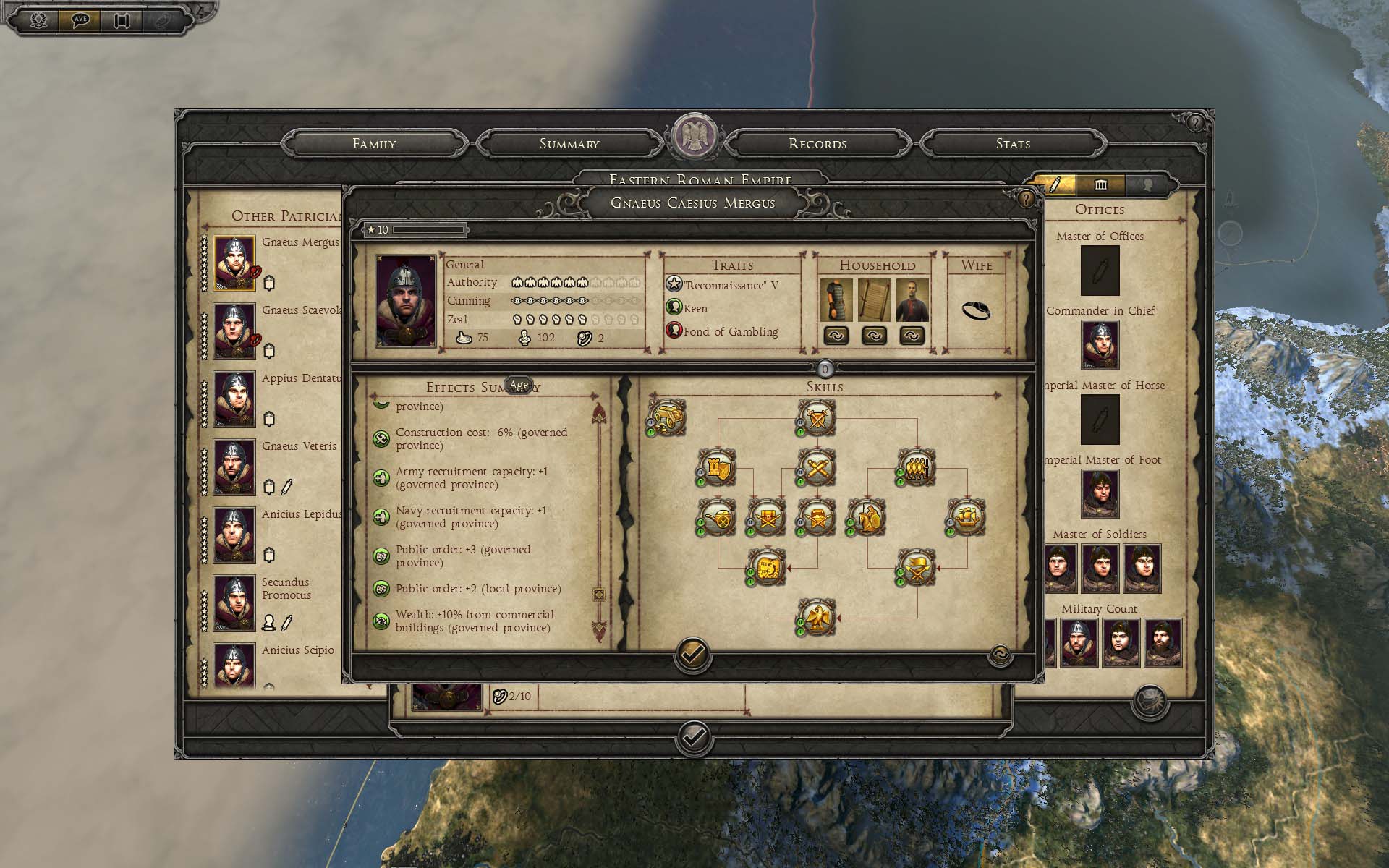Click the eagle standard skill at tree bottom

pyautogui.click(x=817, y=618)
